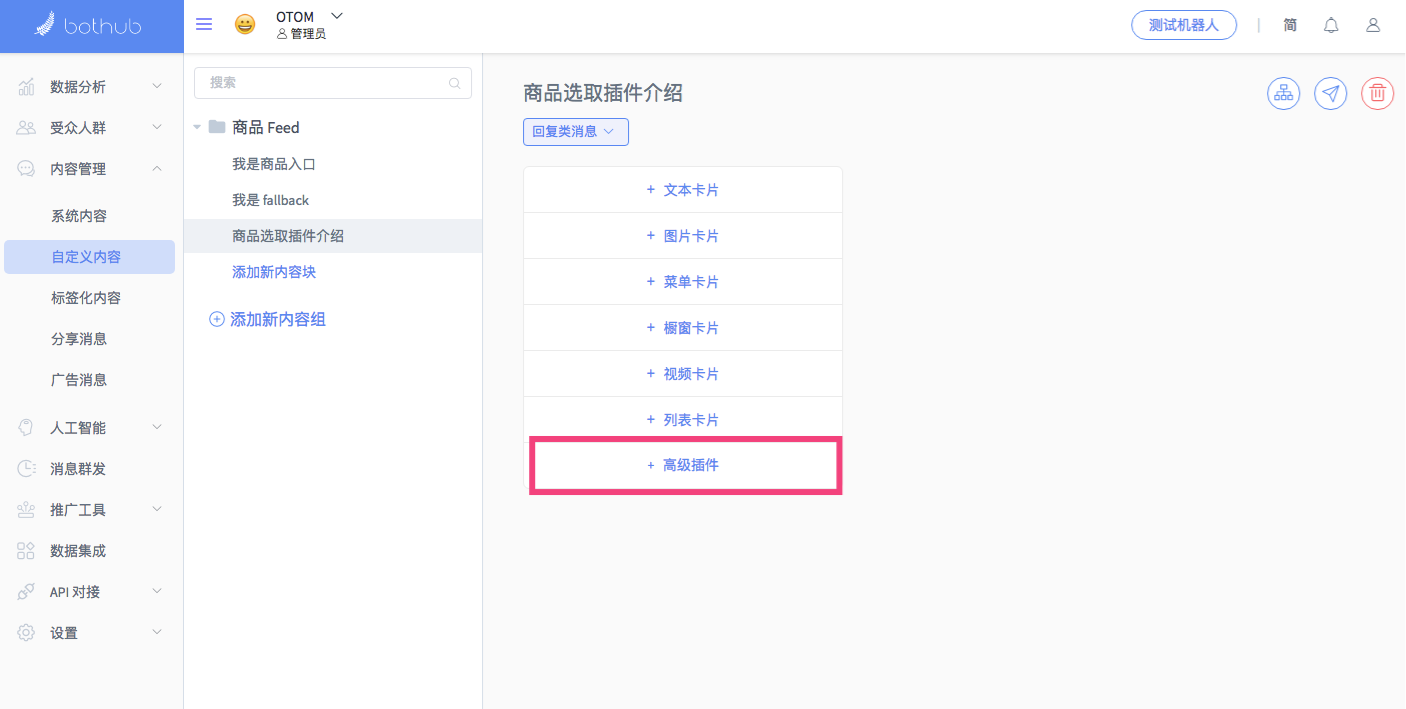Image resolution: width=1406 pixels, height=709 pixels.
Task: Add a 高级插件 plugin
Action: point(683,465)
